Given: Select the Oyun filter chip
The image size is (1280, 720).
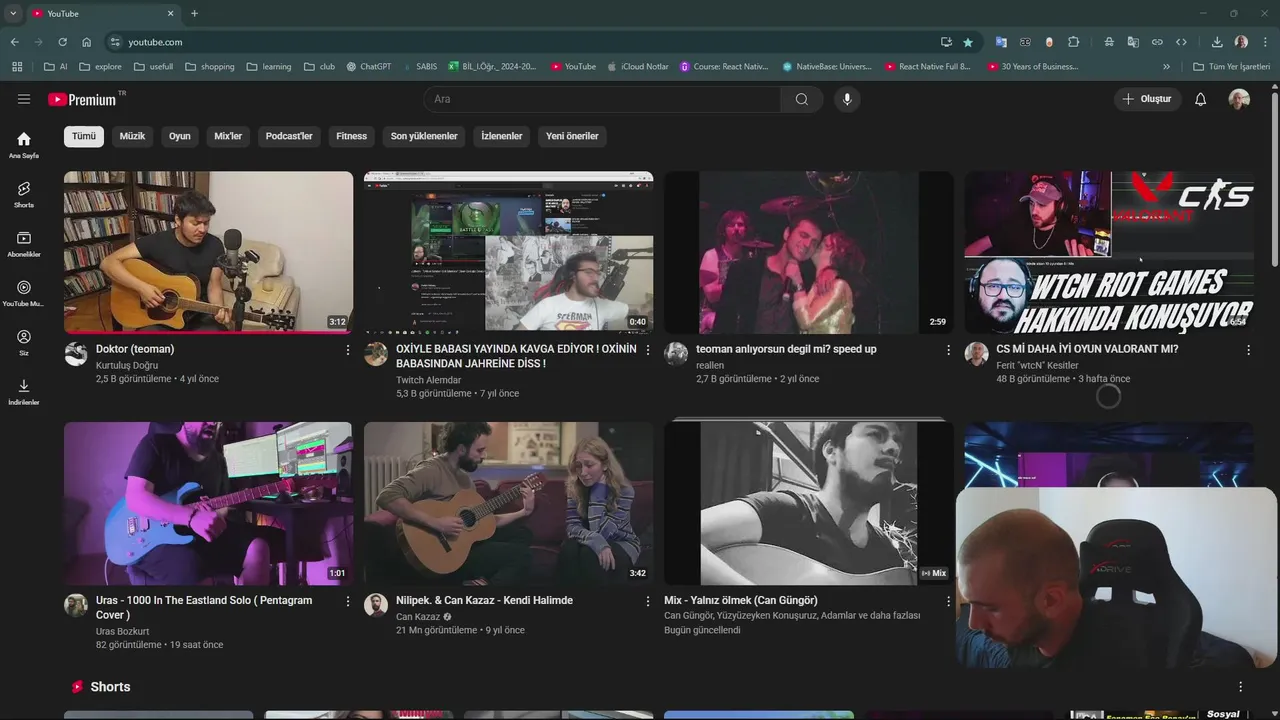Looking at the screenshot, I should pyautogui.click(x=180, y=136).
